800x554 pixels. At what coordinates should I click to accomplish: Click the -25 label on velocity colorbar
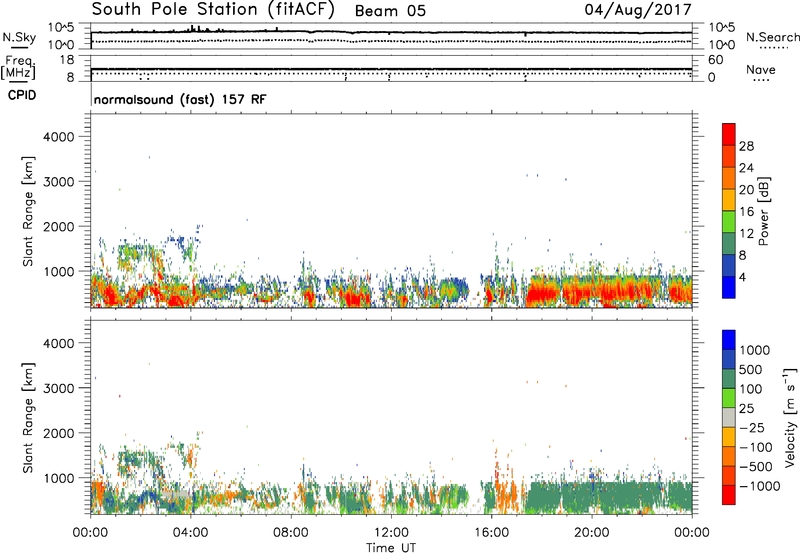[x=752, y=428]
